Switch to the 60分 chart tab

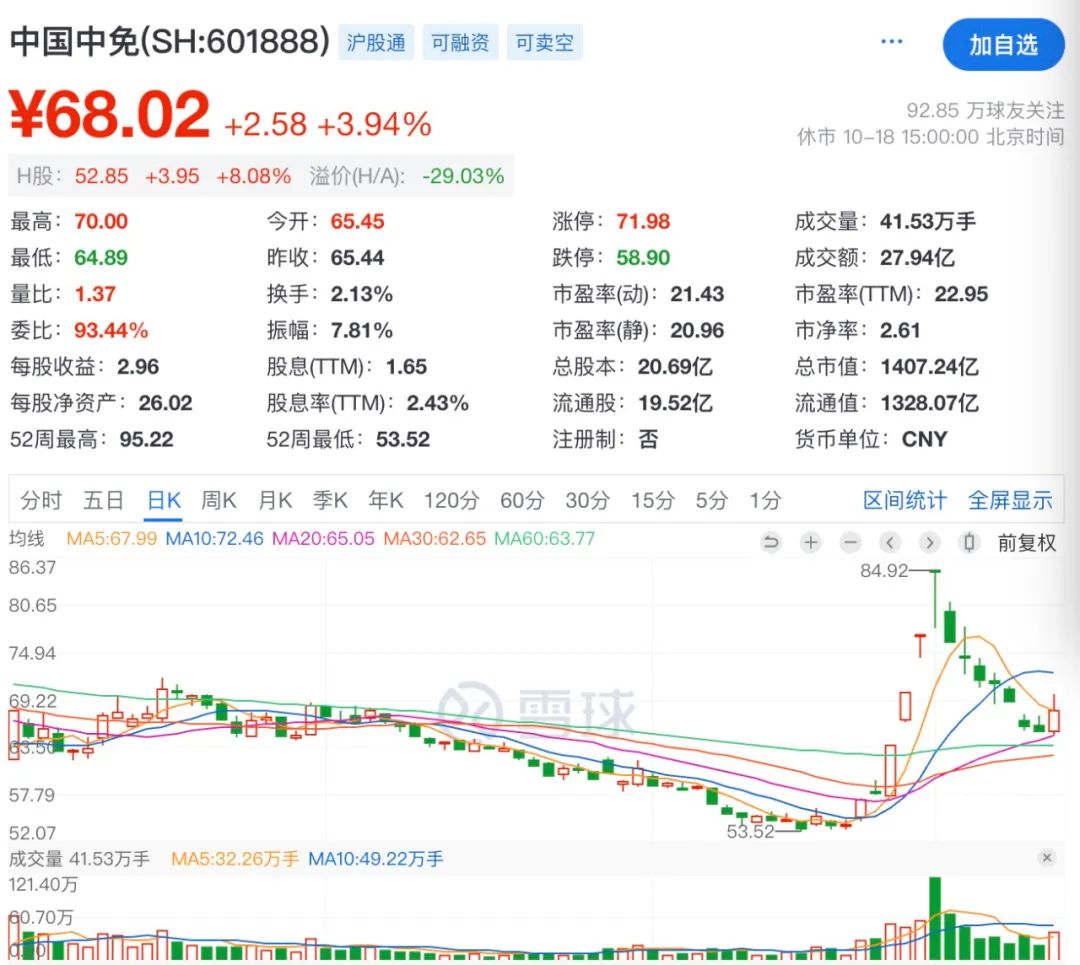tap(522, 500)
